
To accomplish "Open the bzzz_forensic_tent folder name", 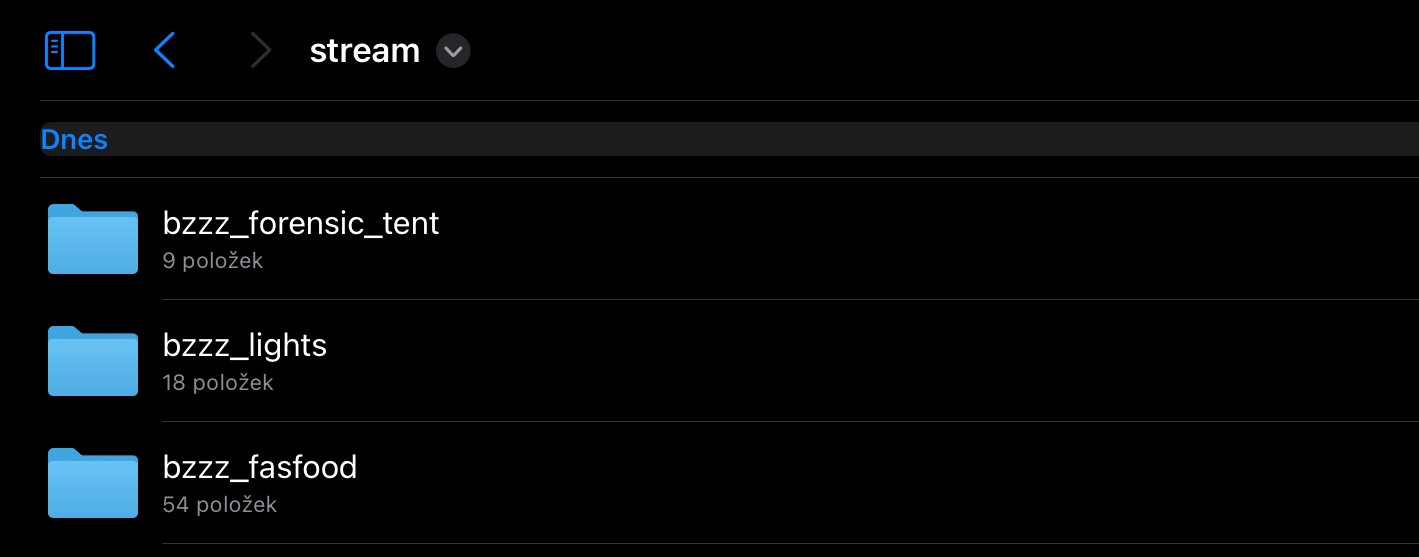I will 301,223.
